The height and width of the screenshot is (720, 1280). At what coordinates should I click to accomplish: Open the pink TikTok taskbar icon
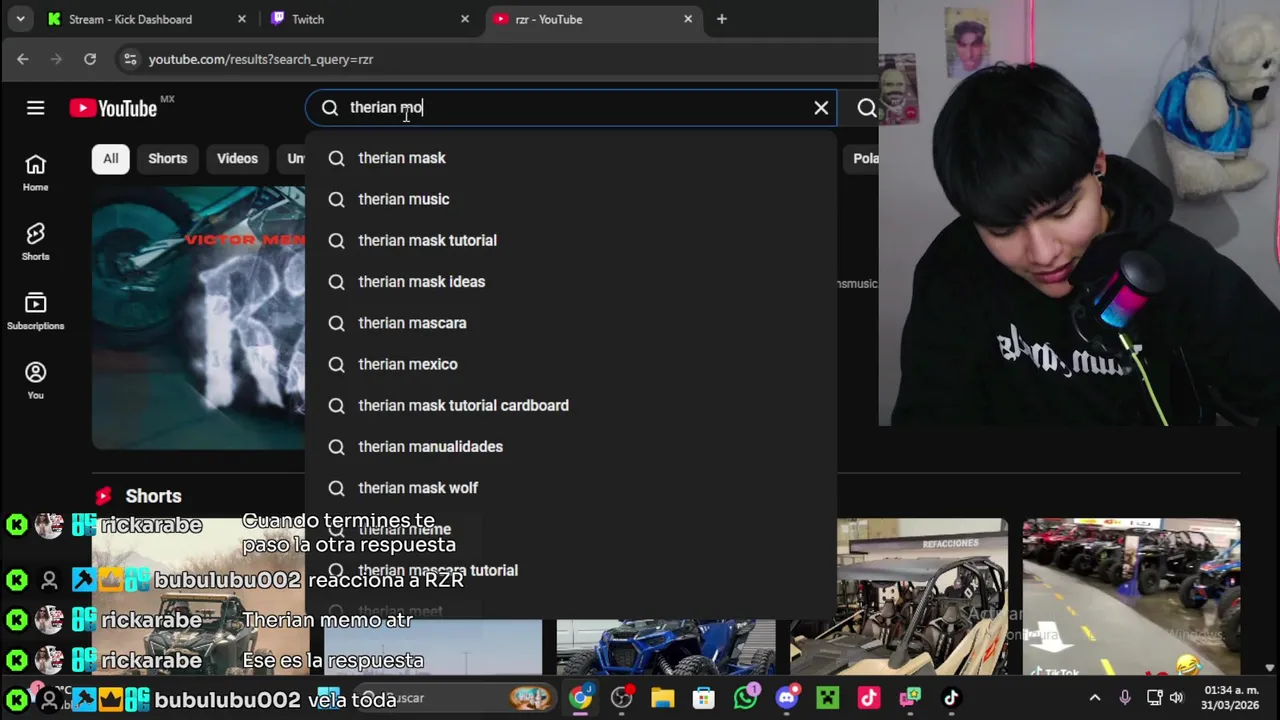click(x=868, y=698)
